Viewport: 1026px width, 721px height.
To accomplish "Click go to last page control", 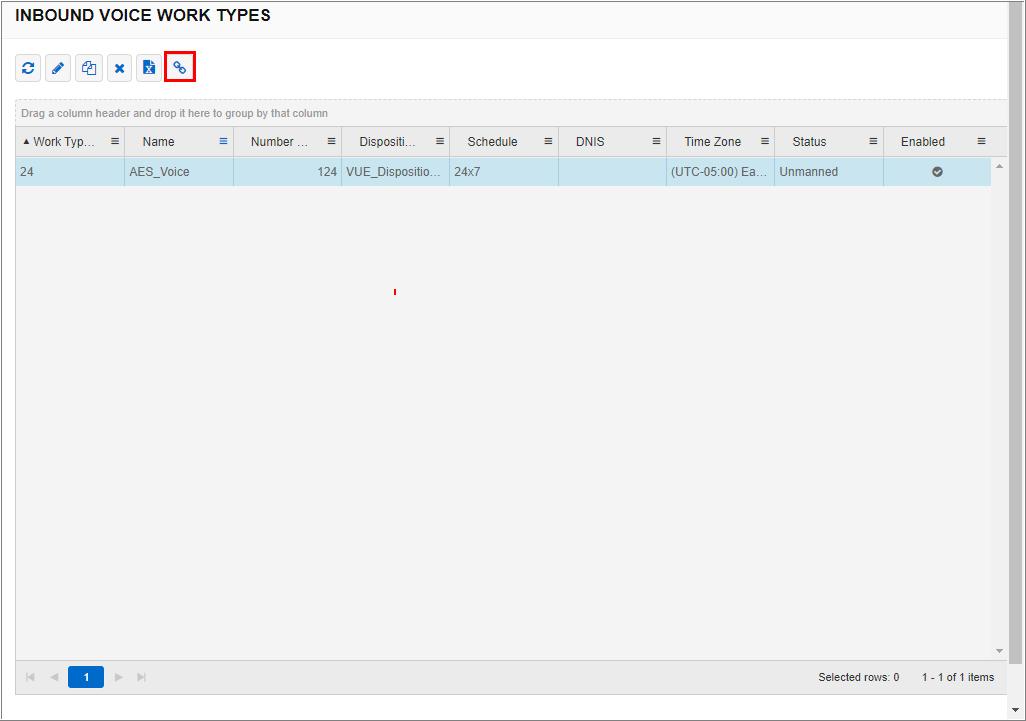I will coord(141,677).
